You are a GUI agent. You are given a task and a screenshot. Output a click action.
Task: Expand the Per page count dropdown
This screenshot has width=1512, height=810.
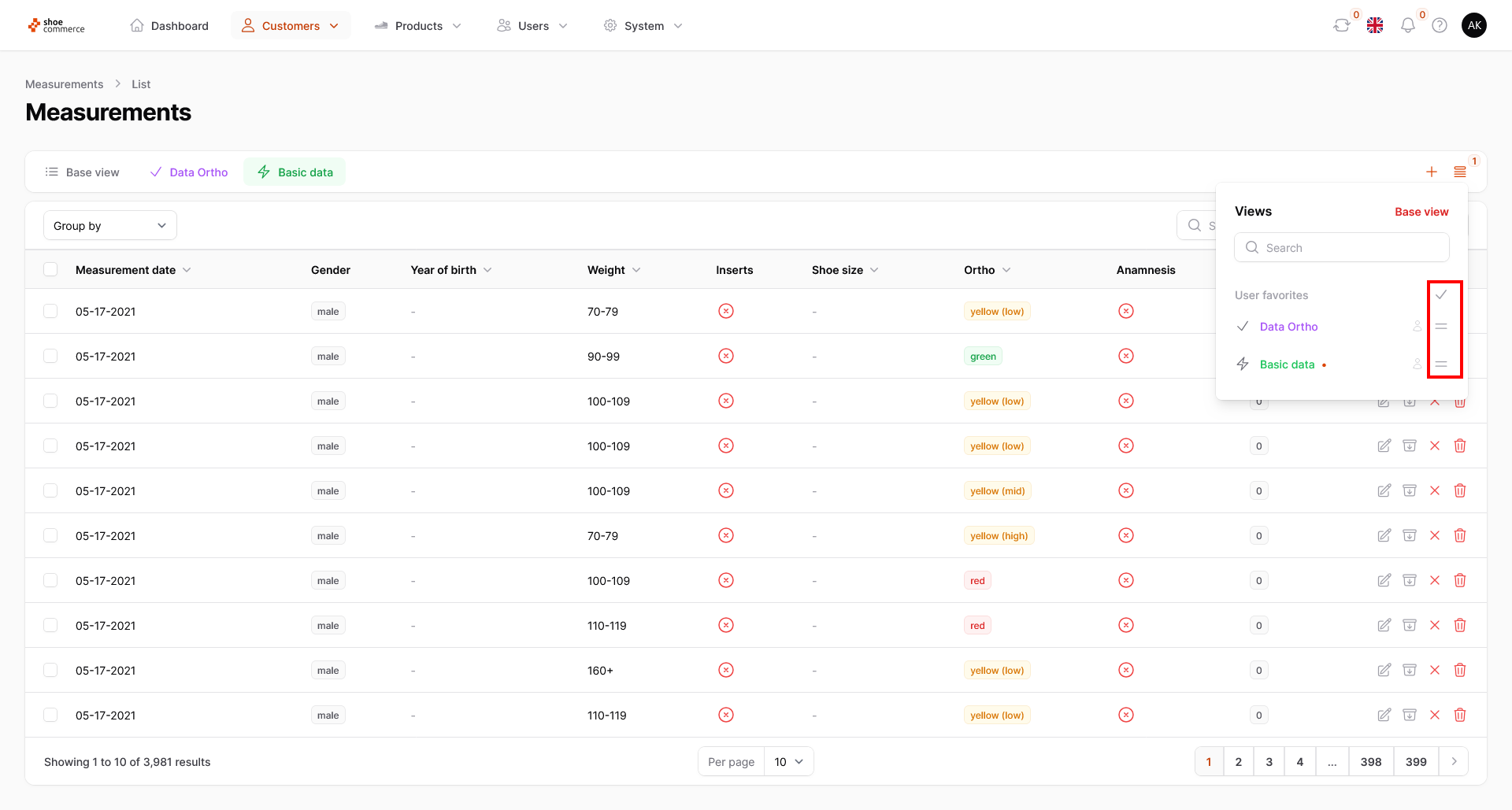[788, 762]
